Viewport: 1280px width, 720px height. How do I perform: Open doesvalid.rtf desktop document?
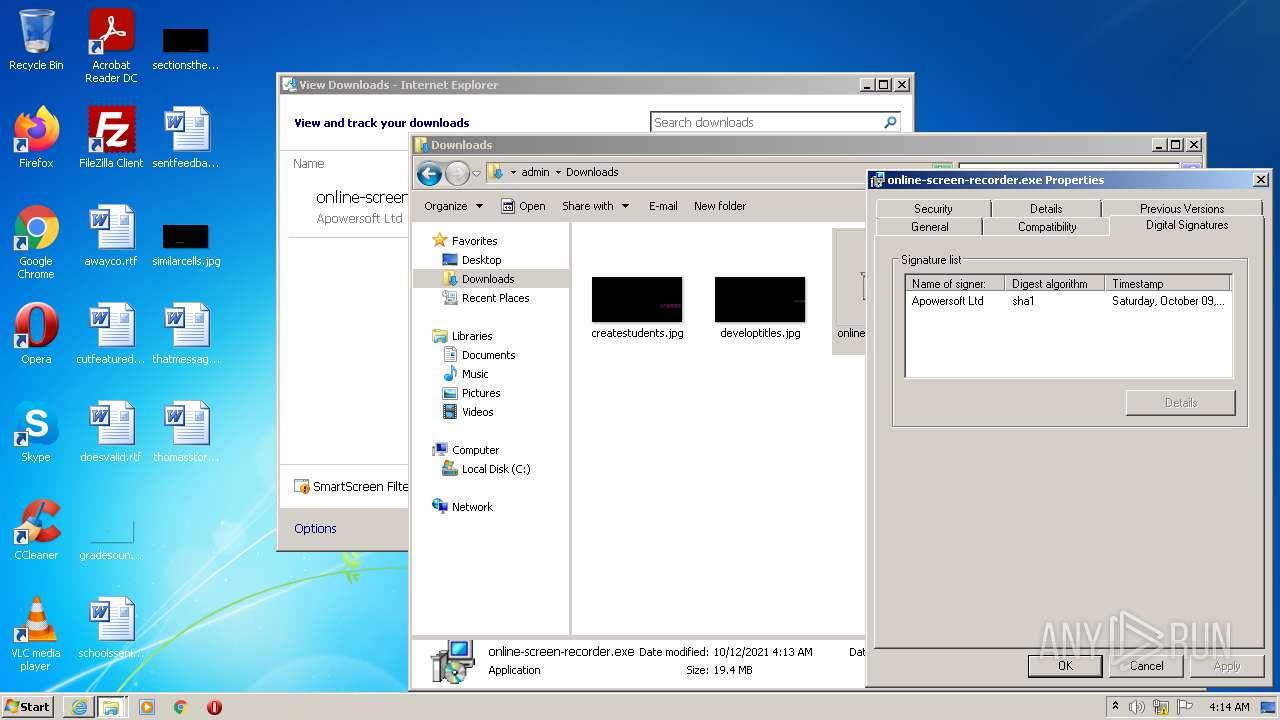[x=111, y=432]
